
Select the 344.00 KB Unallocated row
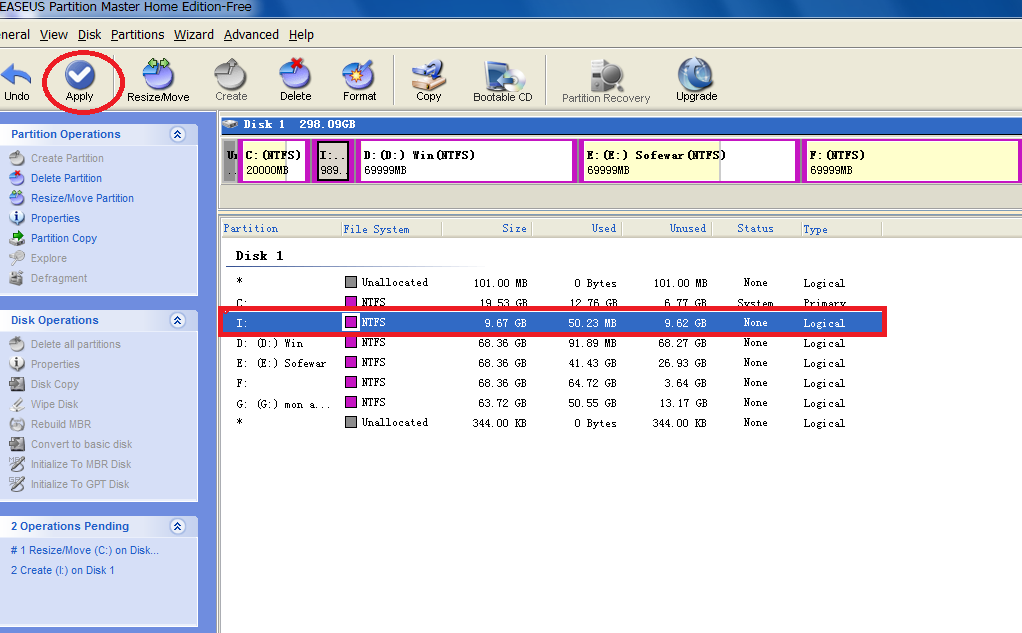552,422
